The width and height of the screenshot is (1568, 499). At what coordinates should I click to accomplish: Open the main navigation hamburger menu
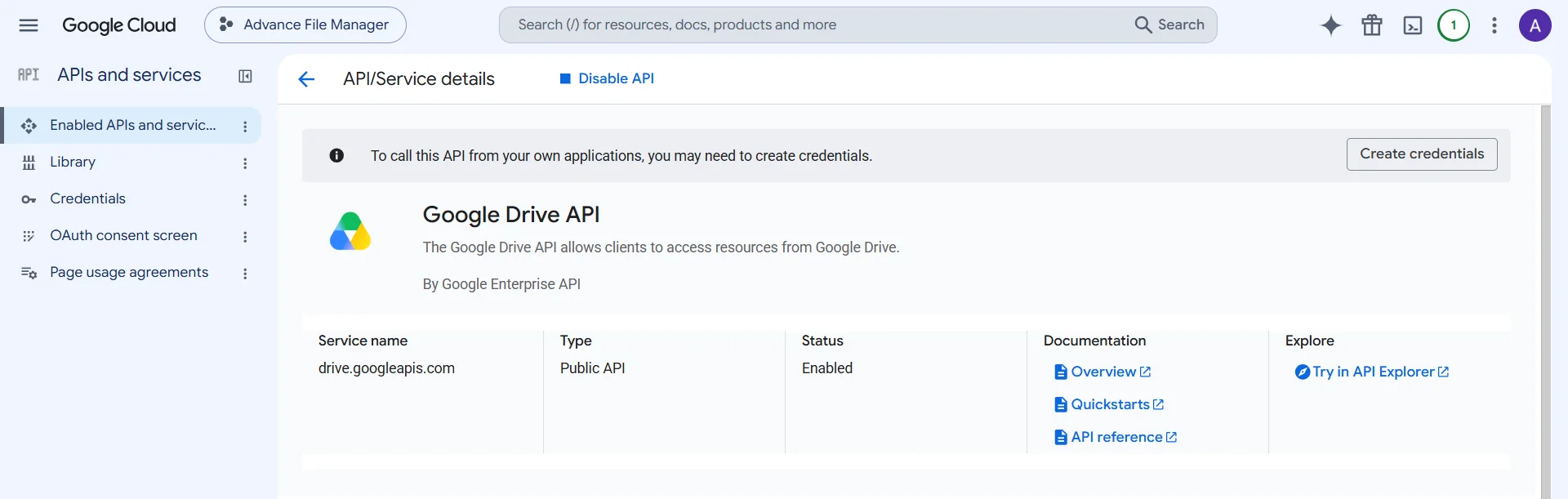(29, 25)
